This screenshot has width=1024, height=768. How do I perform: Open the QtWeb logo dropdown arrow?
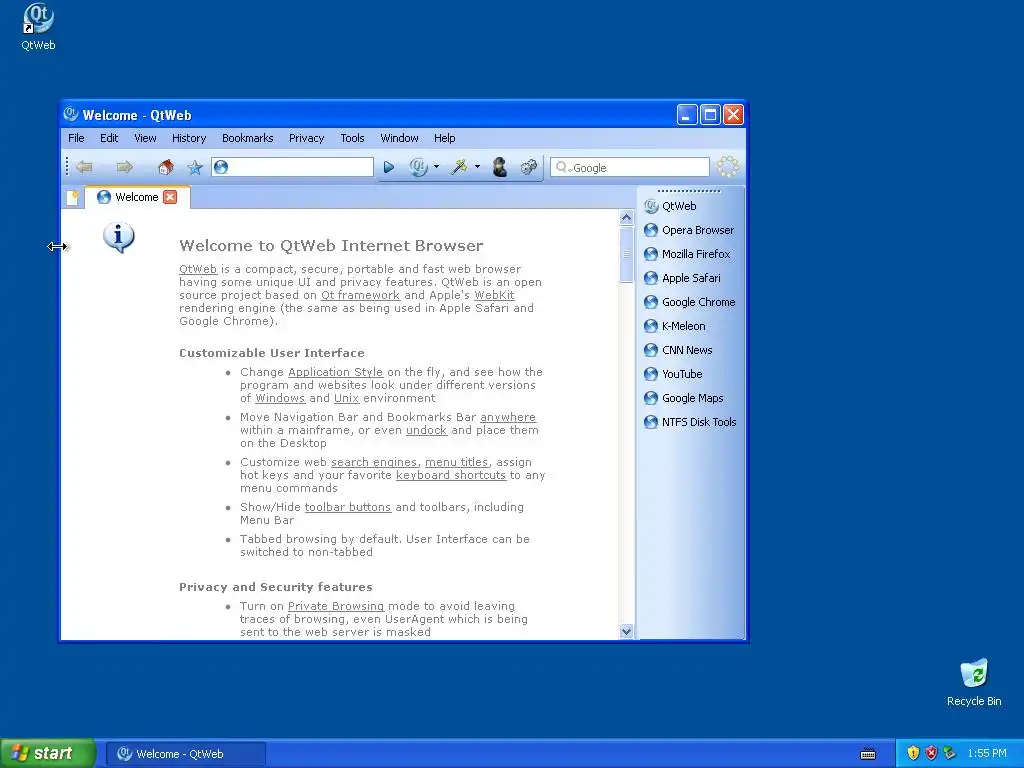click(436, 167)
